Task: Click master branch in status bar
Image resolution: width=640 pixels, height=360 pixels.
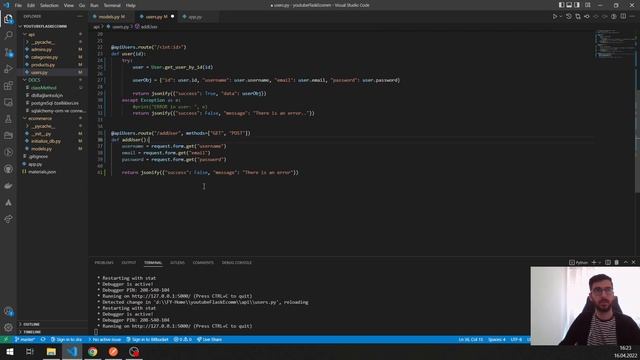Action: coord(24,340)
